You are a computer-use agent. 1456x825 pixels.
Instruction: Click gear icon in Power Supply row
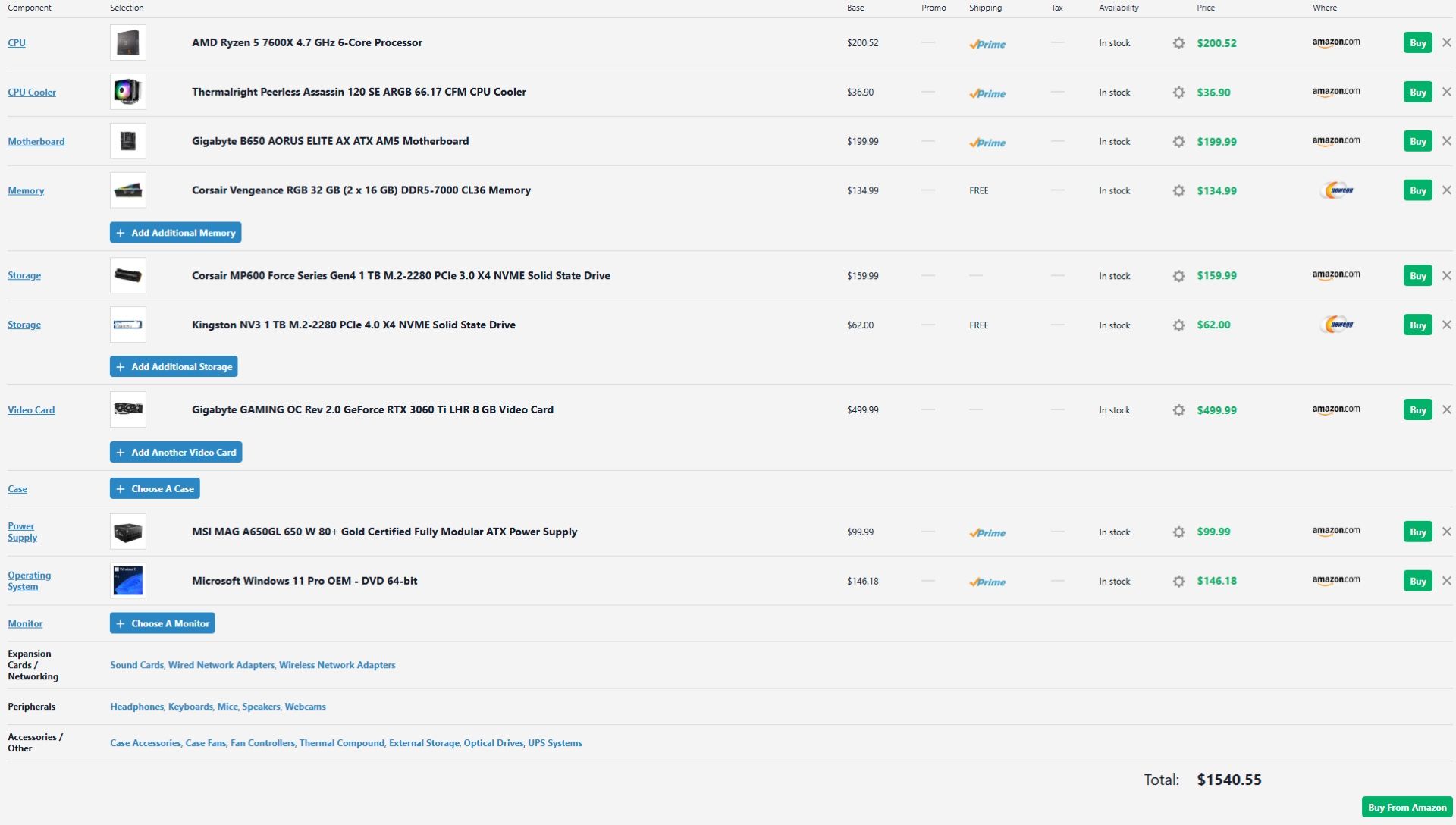pos(1178,532)
